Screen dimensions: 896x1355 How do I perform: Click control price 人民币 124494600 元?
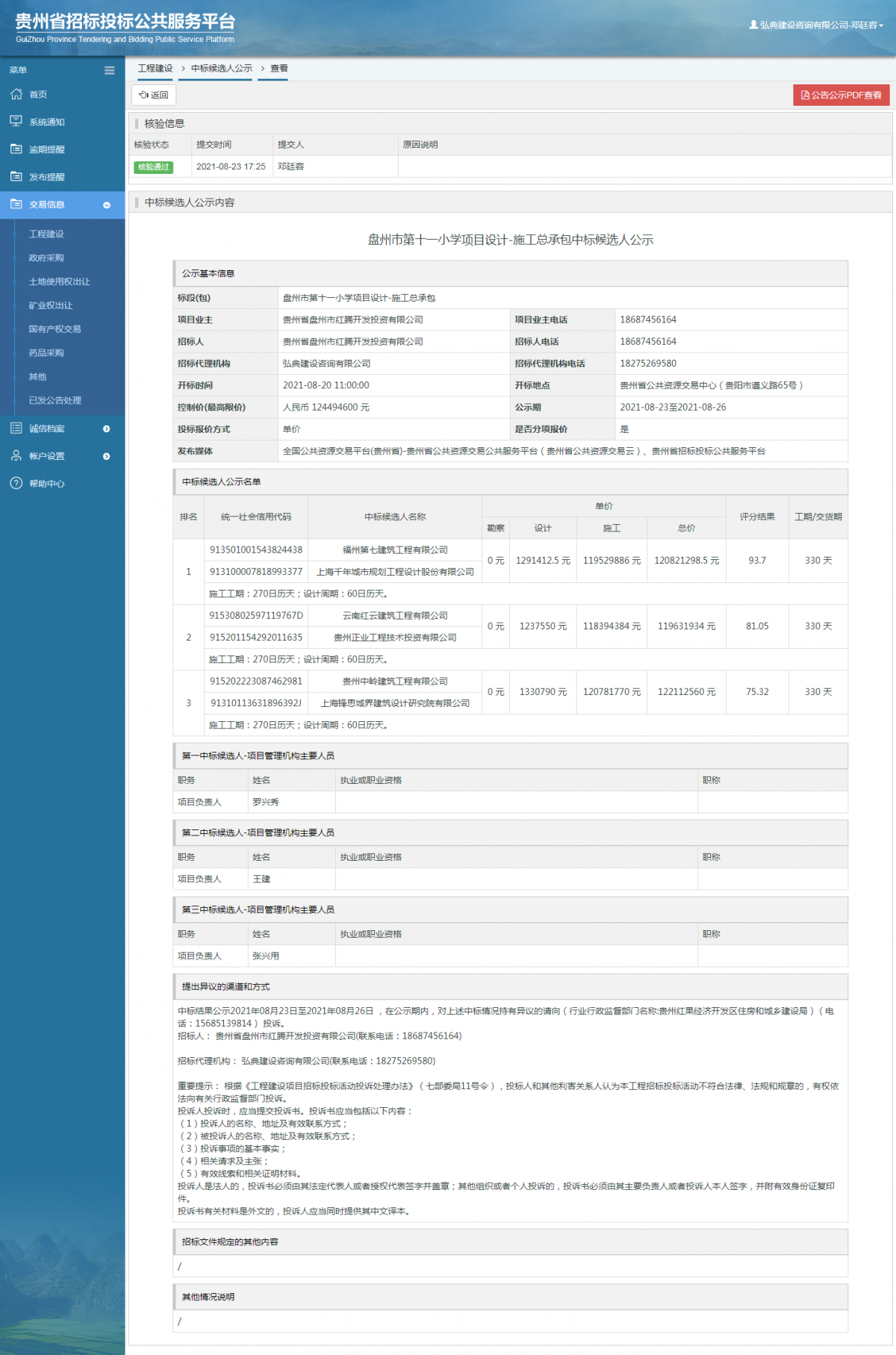point(326,407)
